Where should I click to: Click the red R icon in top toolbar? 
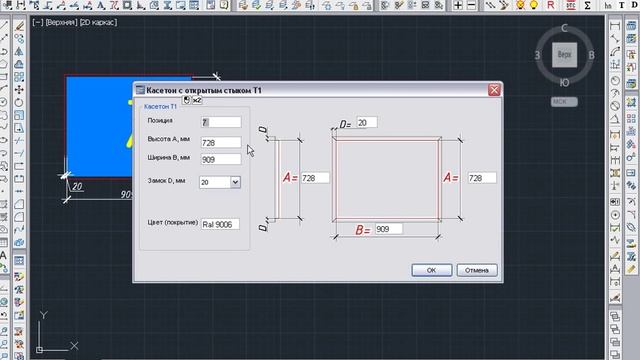pos(551,5)
